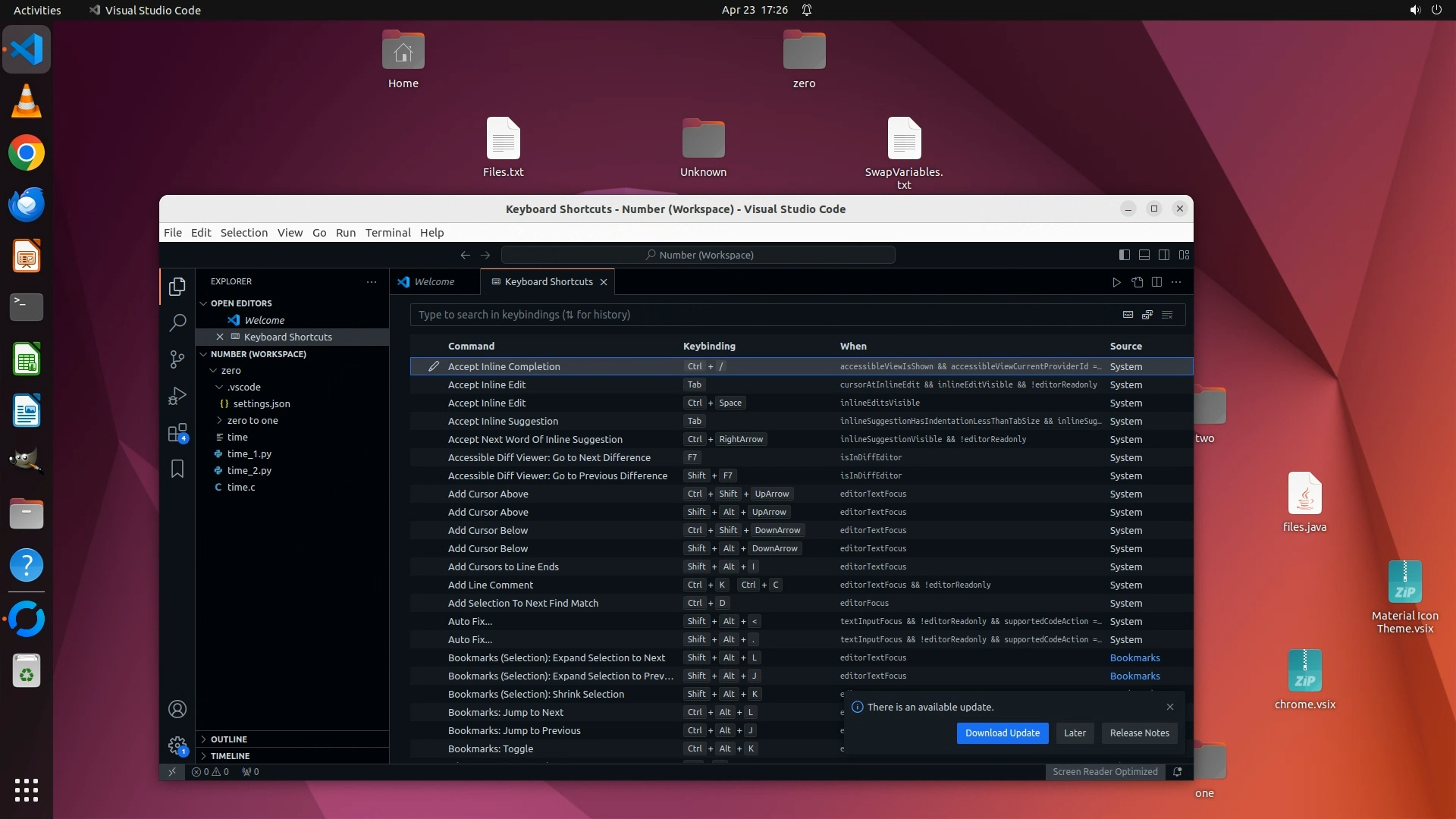Toggle Record Keys in keybindings search
The image size is (1456, 819).
coord(1128,315)
